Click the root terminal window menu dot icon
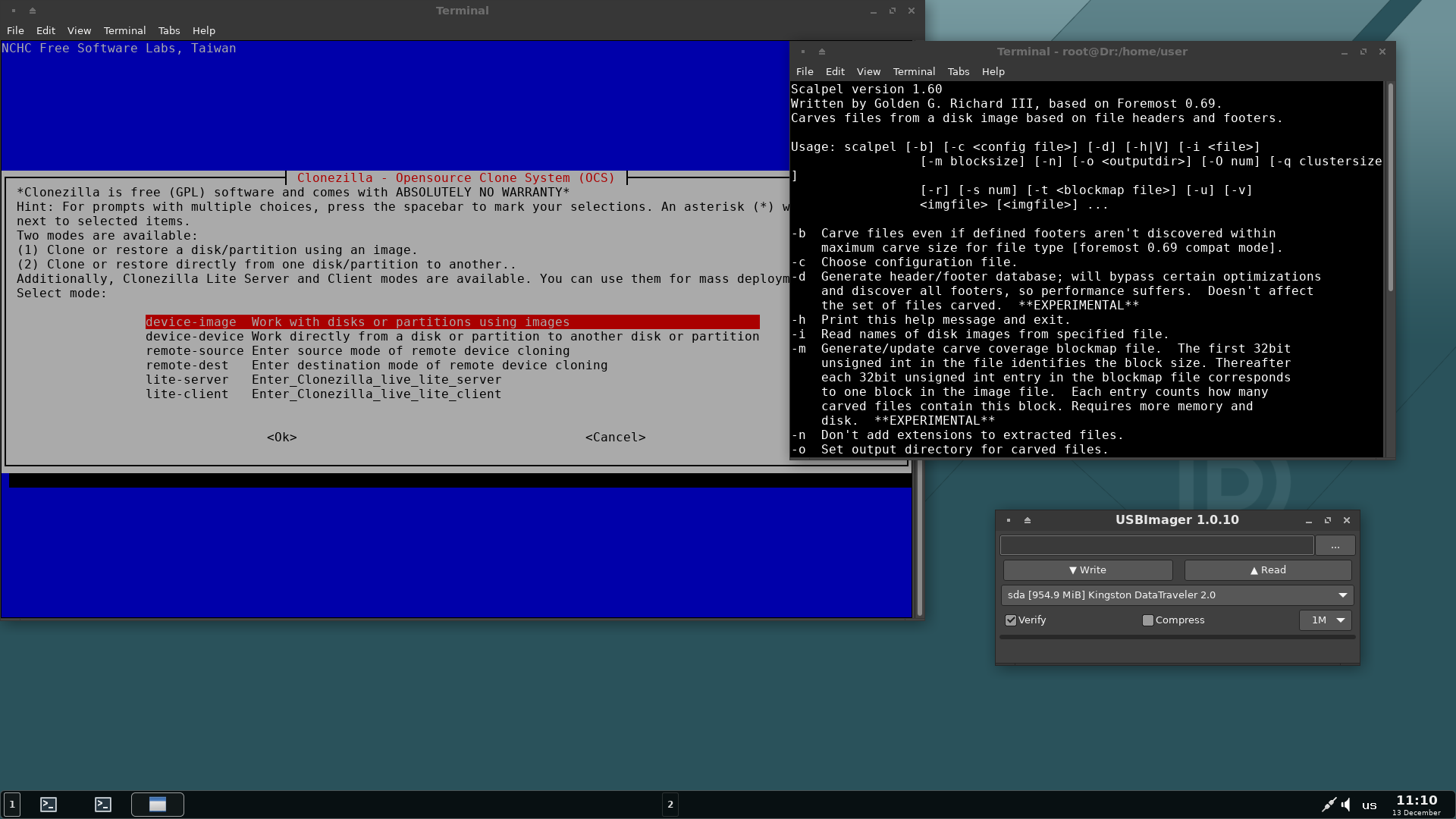This screenshot has height=819, width=1456. click(803, 52)
